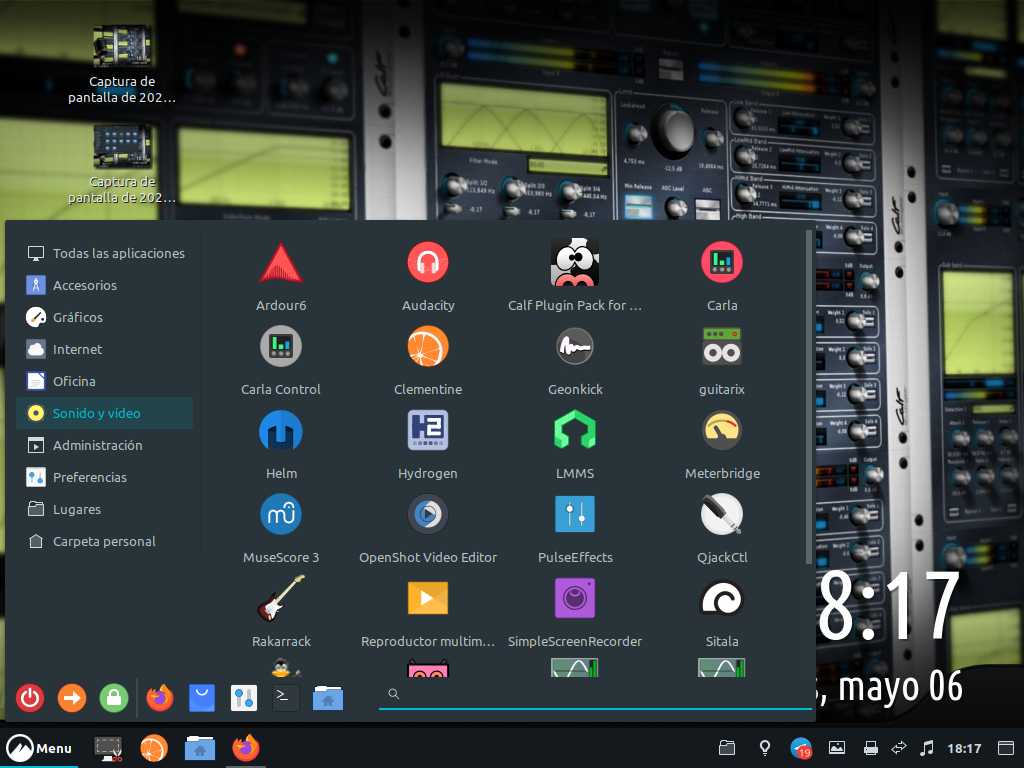Open LMMS music production app

[575, 432]
